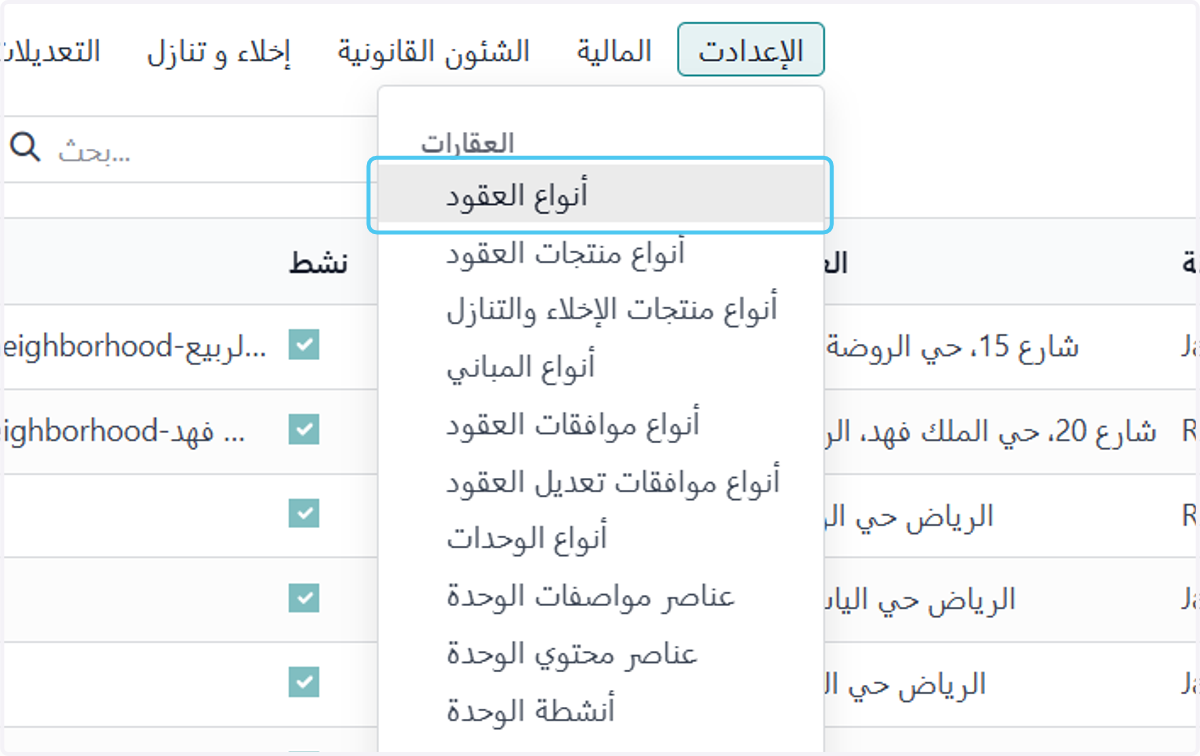Click address cell شارع 20، حي الملك فهد

click(990, 431)
